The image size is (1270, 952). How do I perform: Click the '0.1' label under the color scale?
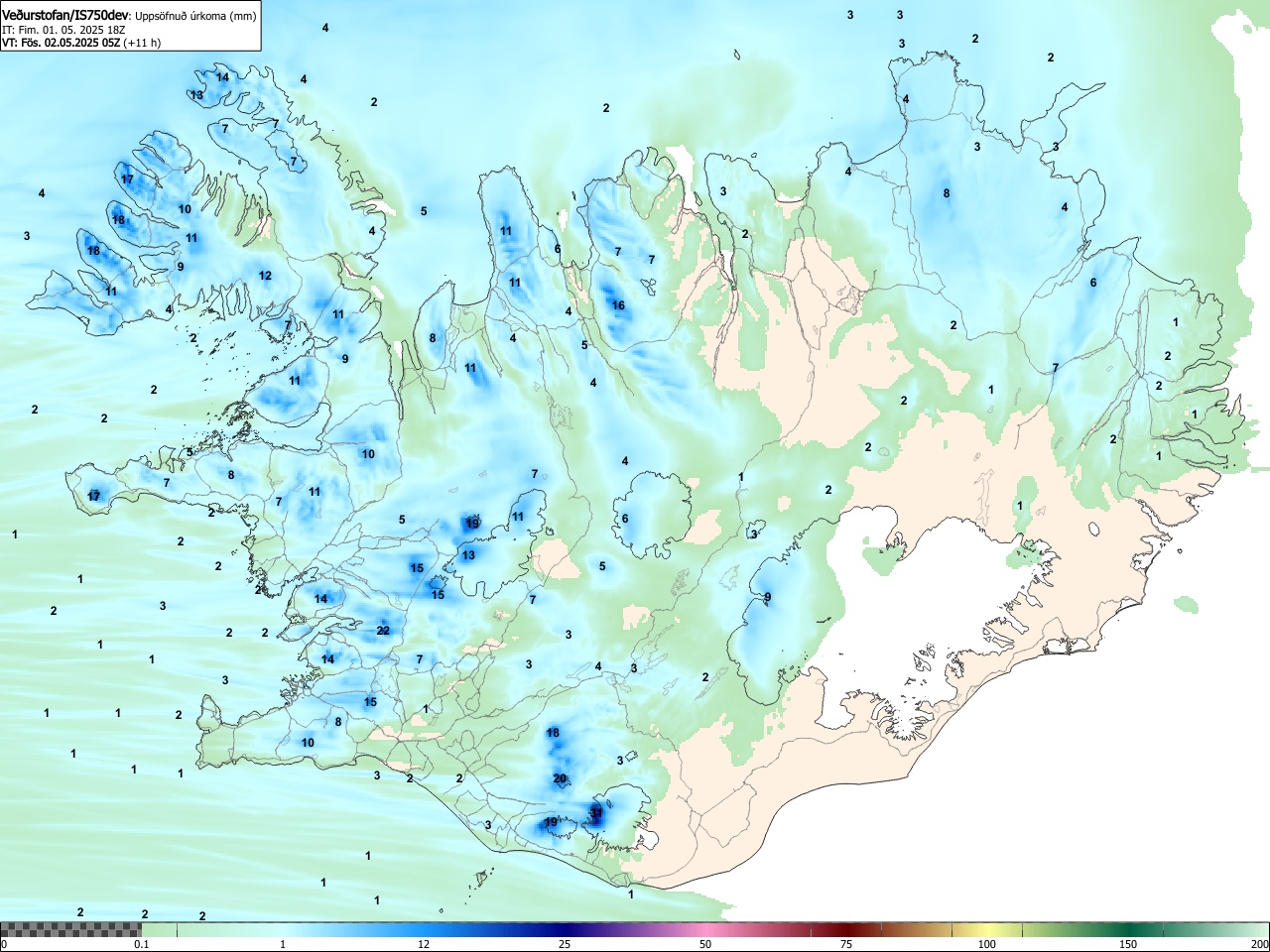(142, 944)
